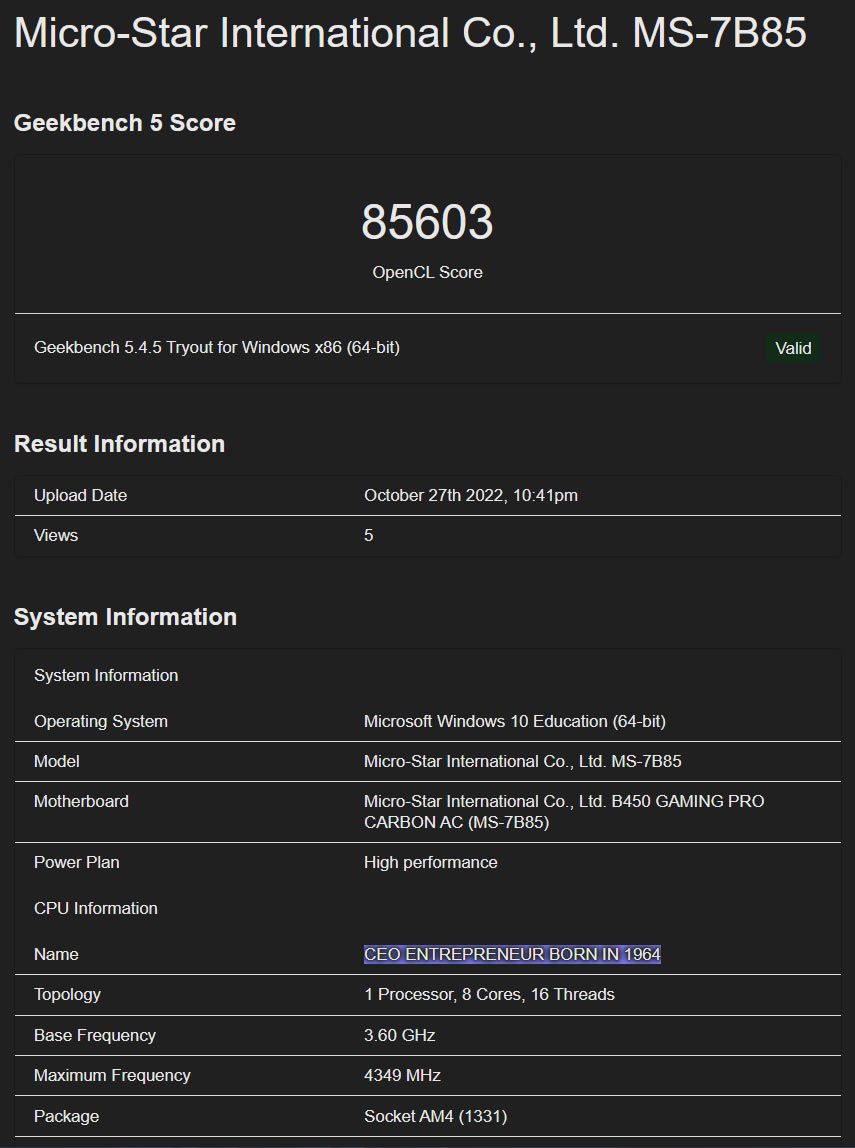The image size is (855, 1148).
Task: Select the Microsoft Windows 10 Education value
Action: 516,721
